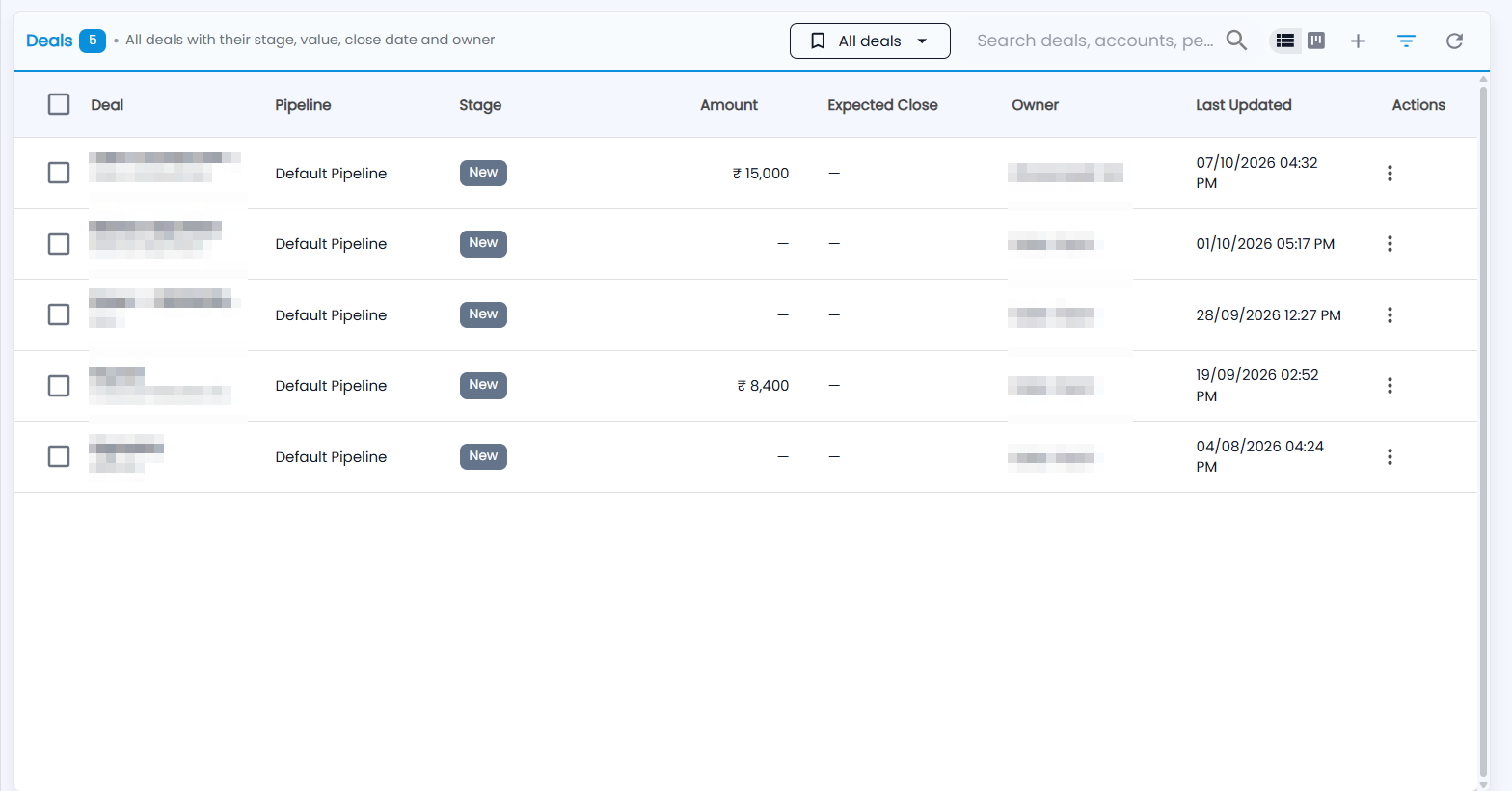Open actions menu for ₴8,400 deal
This screenshot has width=1512, height=791.
click(1390, 386)
